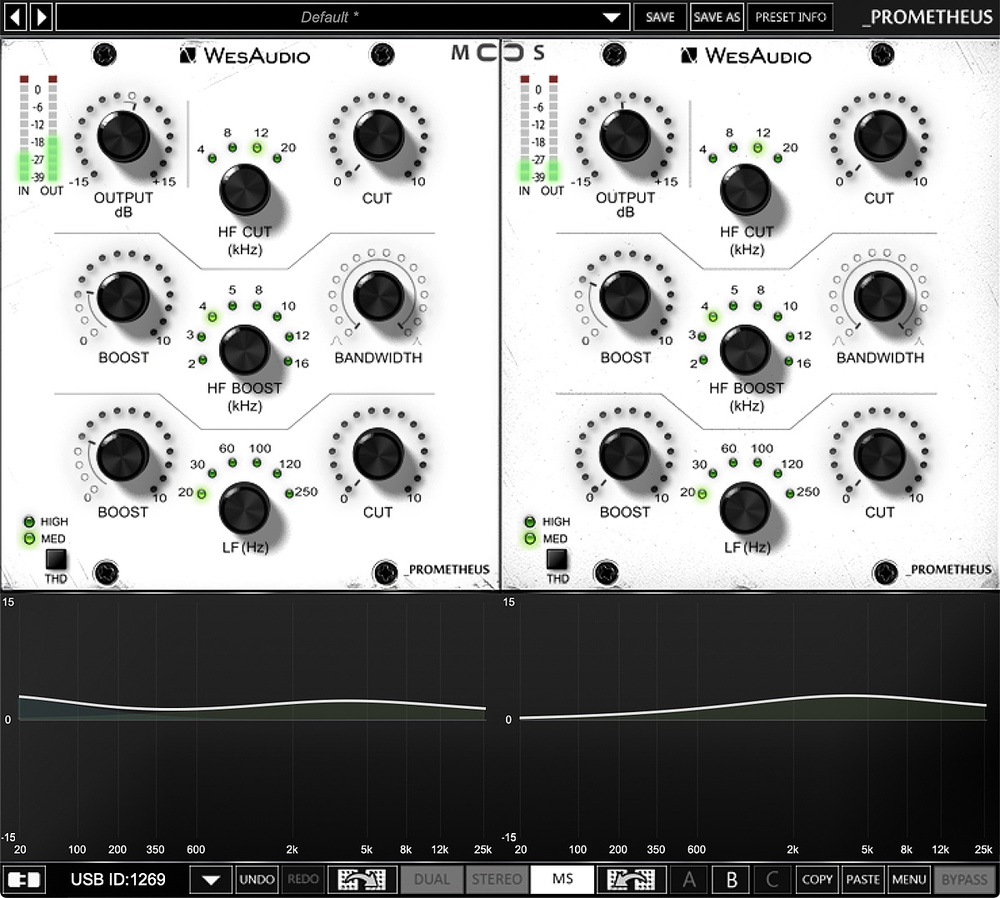Image resolution: width=1000 pixels, height=898 pixels.
Task: Open the dropdown arrow beside USB ID:1269
Action: pos(211,879)
